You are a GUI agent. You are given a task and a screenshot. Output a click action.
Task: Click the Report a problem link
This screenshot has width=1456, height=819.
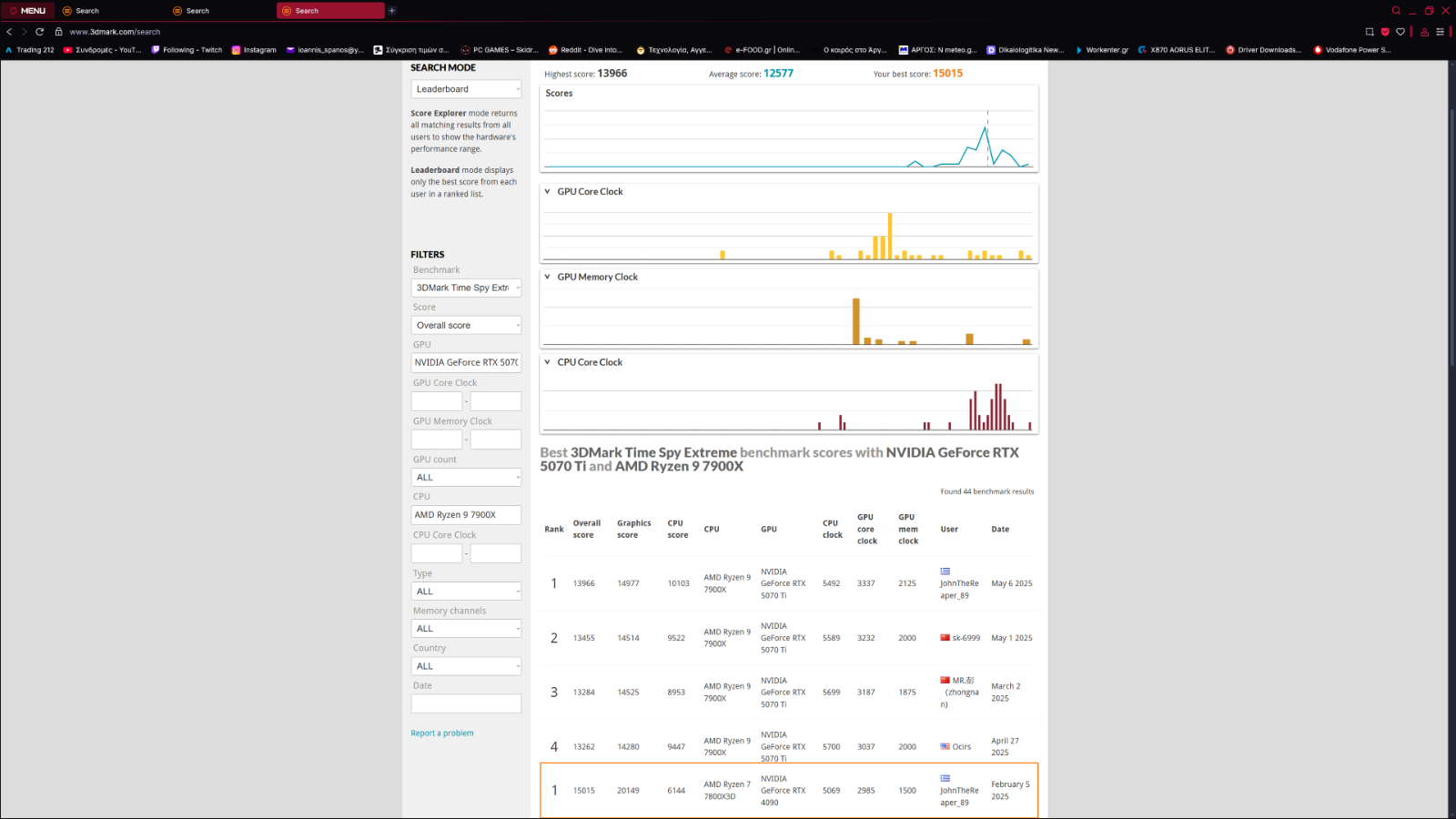(x=442, y=733)
